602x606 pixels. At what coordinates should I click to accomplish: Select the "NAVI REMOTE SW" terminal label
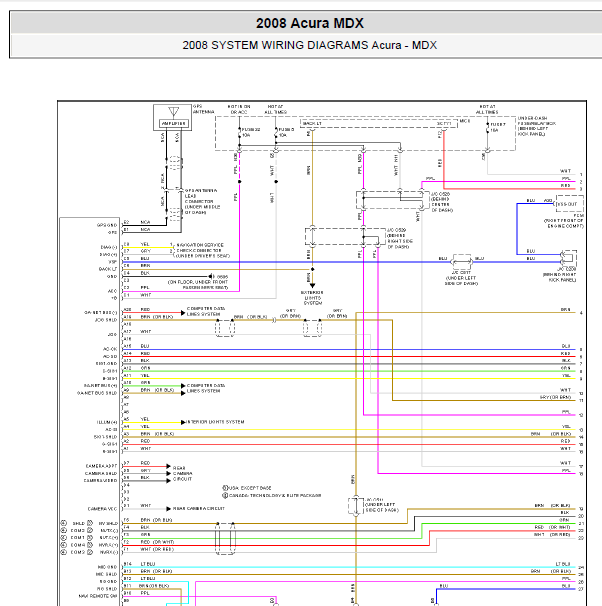tap(98, 596)
